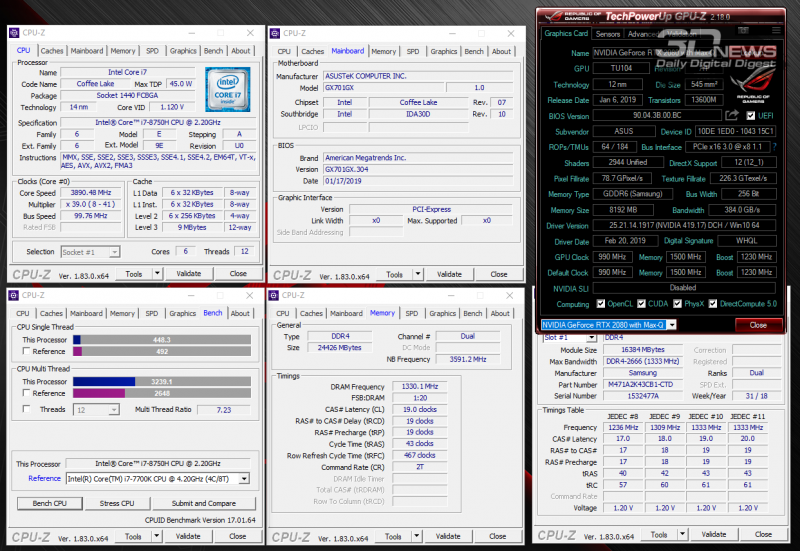The image size is (800, 551).
Task: Click the CPU-Z title icon in the Bench window
Action: tap(14, 295)
